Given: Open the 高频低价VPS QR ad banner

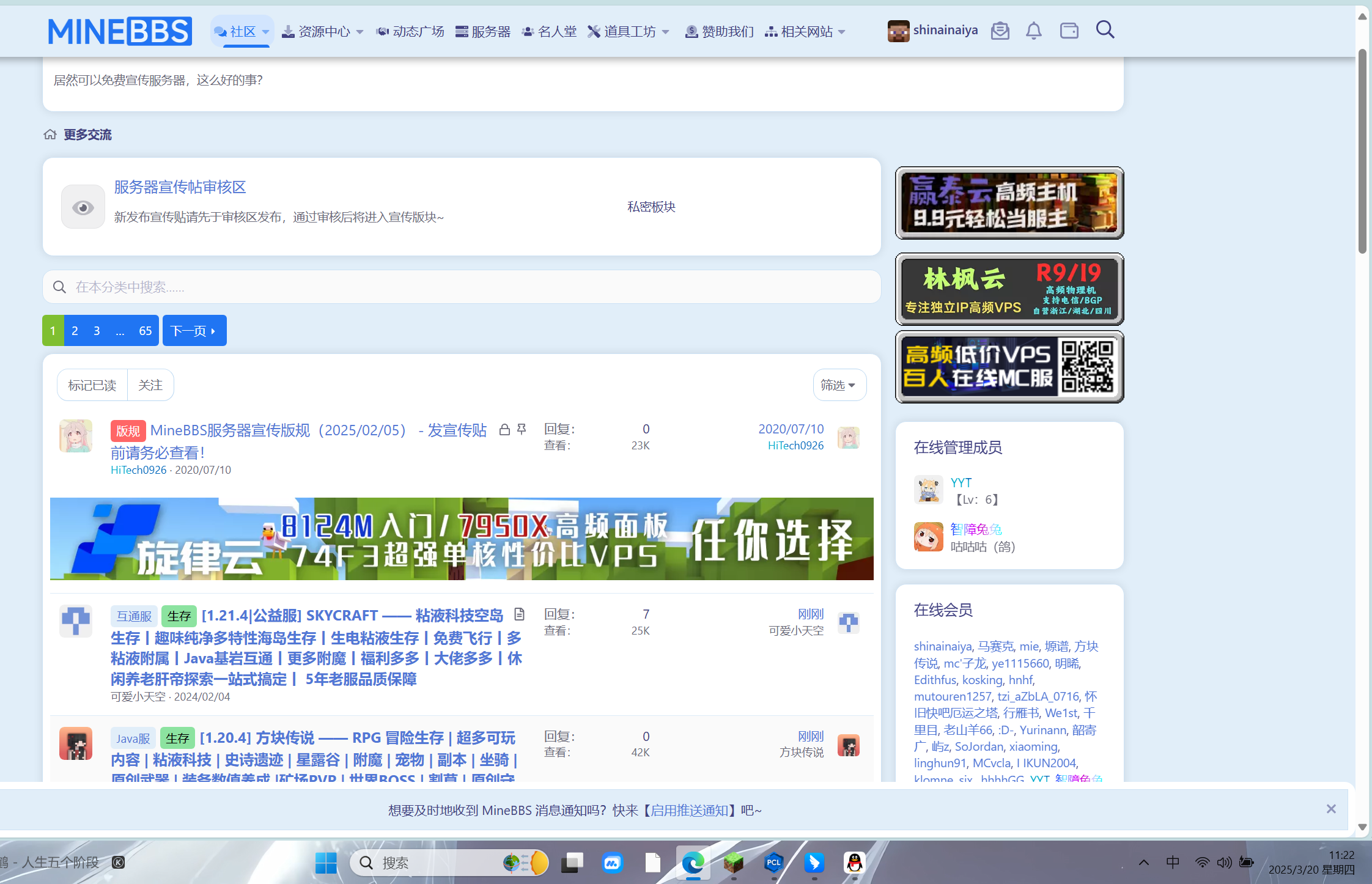Looking at the screenshot, I should tap(1009, 367).
